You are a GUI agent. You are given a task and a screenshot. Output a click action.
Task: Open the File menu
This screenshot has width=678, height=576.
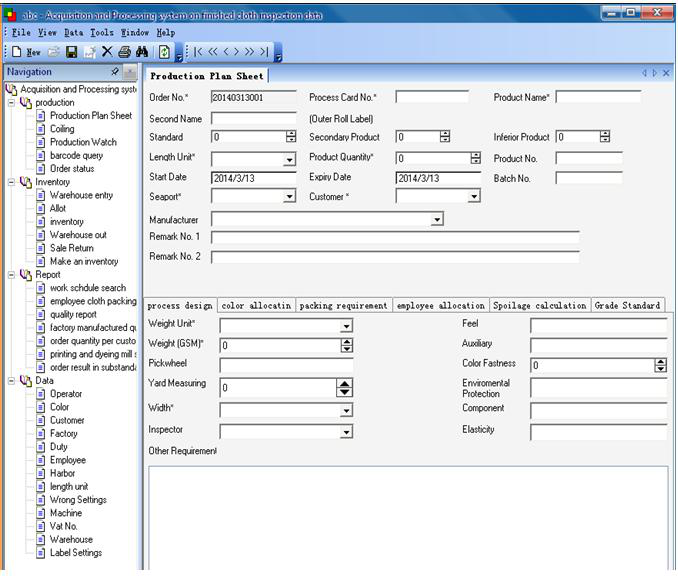[x=21, y=32]
